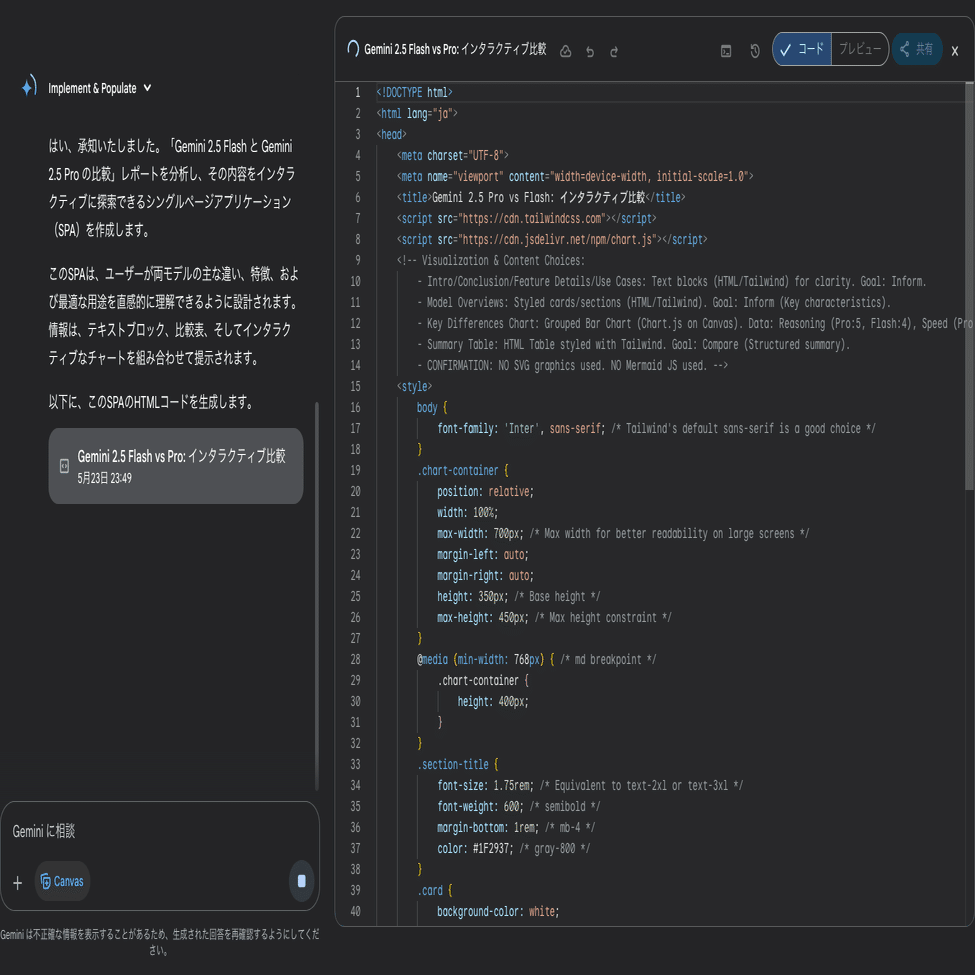The height and width of the screenshot is (975, 975).
Task: Click the '5月23日 23:49' timestamp
Action: click(x=104, y=478)
